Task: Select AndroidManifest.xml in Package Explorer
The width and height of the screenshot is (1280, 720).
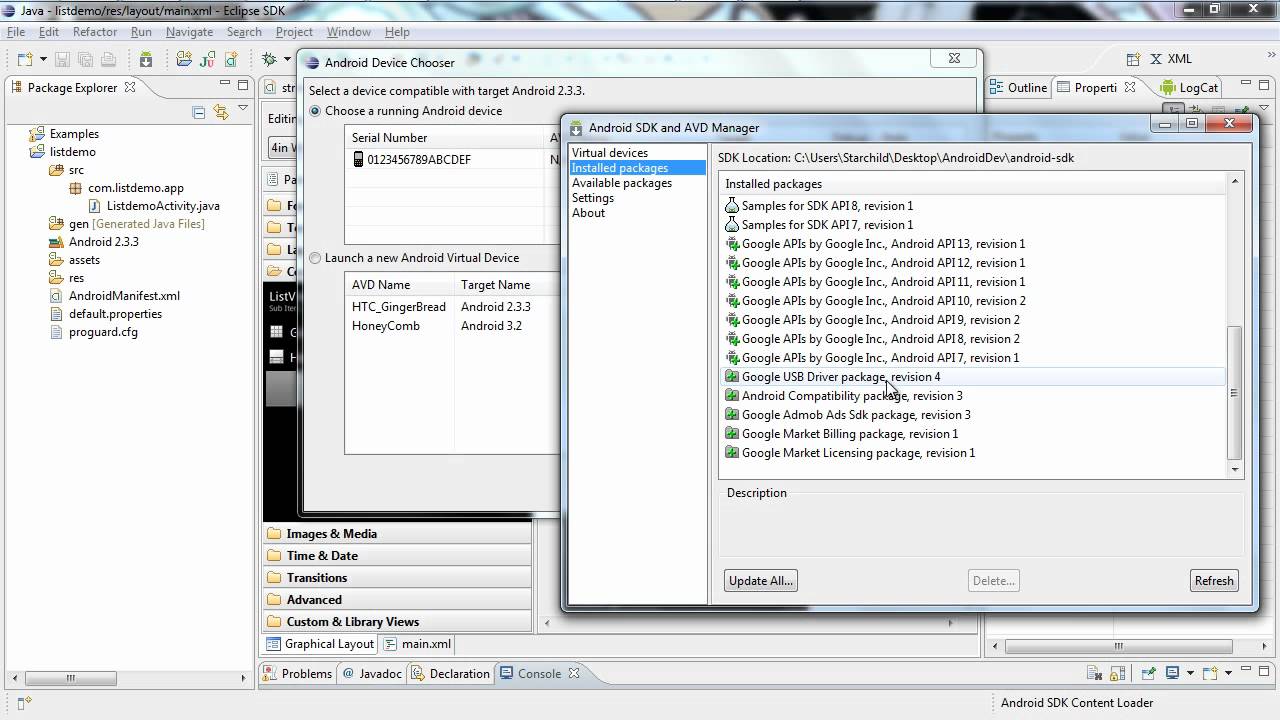Action: tap(115, 296)
